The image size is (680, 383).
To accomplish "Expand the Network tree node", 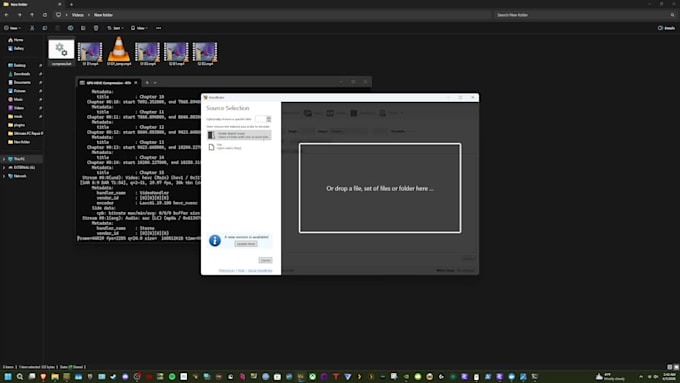I will click(x=4, y=176).
